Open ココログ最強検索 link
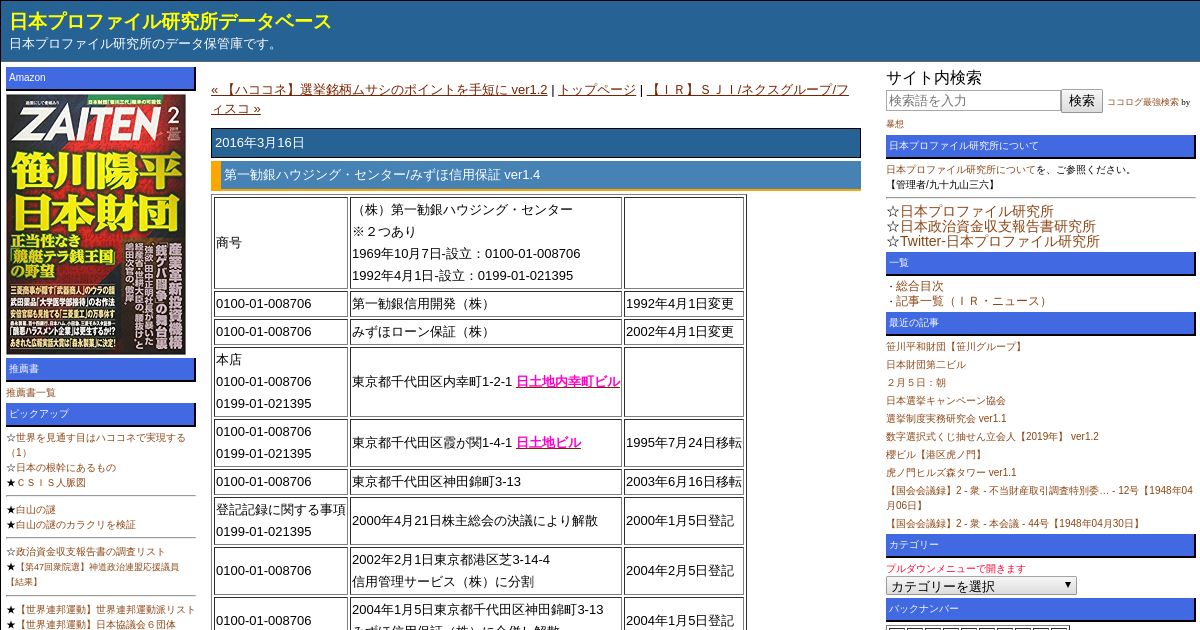The width and height of the screenshot is (1200, 630). pos(1142,102)
